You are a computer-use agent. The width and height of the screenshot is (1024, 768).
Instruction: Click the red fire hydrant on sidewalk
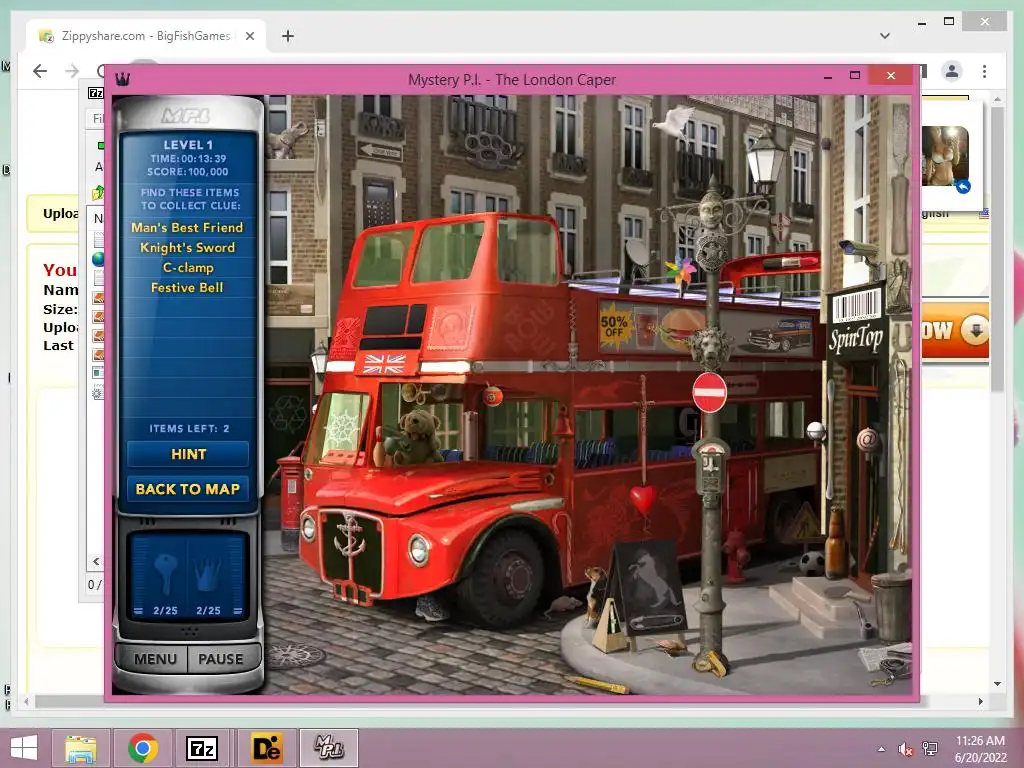tap(736, 555)
